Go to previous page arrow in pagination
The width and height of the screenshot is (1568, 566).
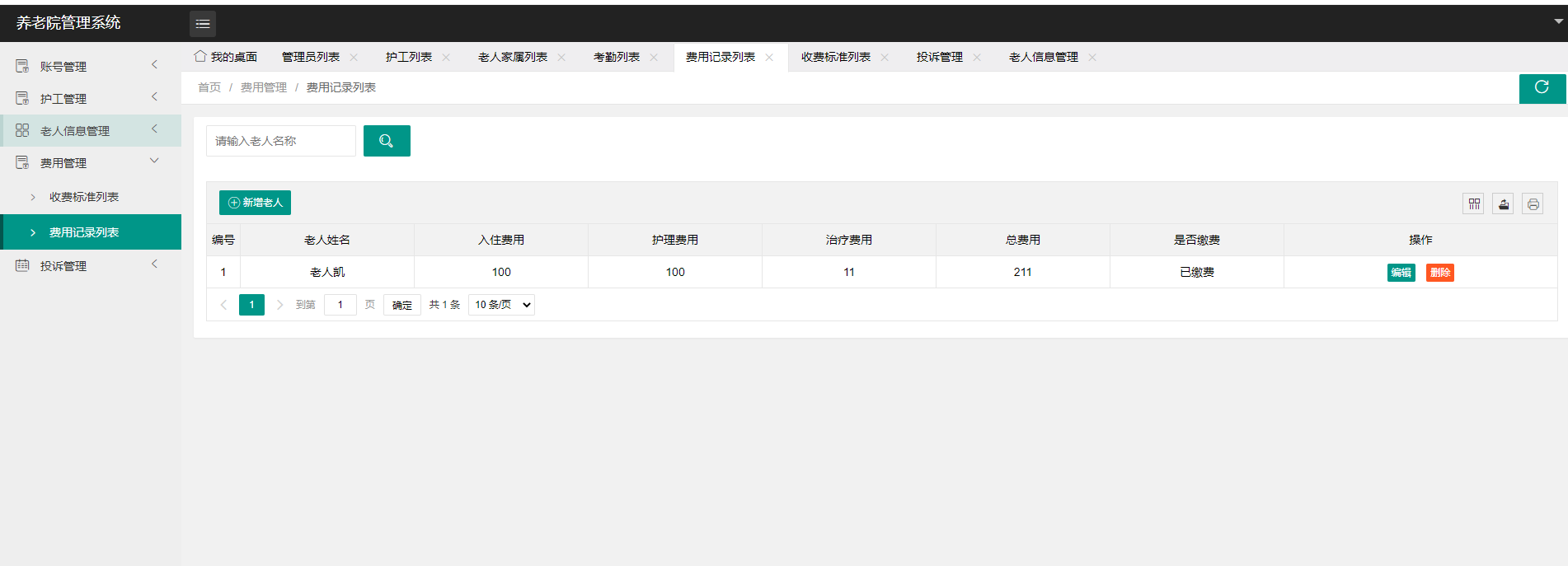[223, 305]
